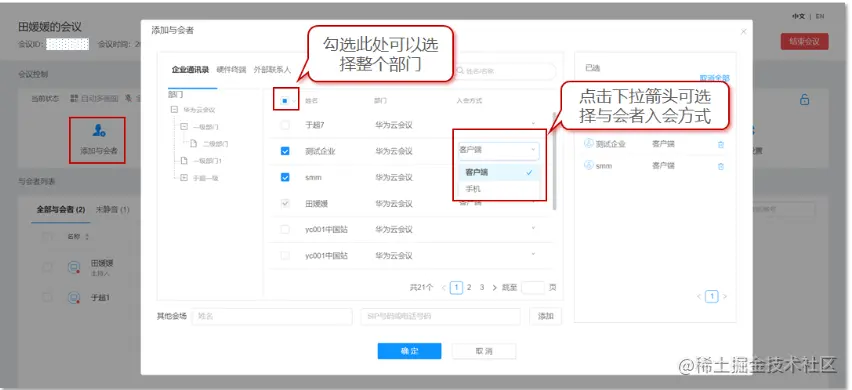Click the contact list vertical scrollbar

click(x=554, y=161)
